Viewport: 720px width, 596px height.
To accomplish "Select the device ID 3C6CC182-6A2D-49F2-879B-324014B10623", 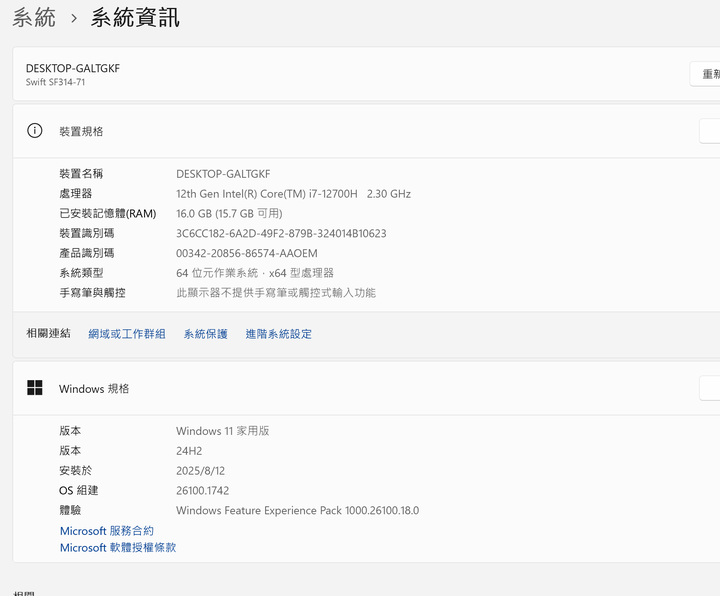I will [281, 233].
